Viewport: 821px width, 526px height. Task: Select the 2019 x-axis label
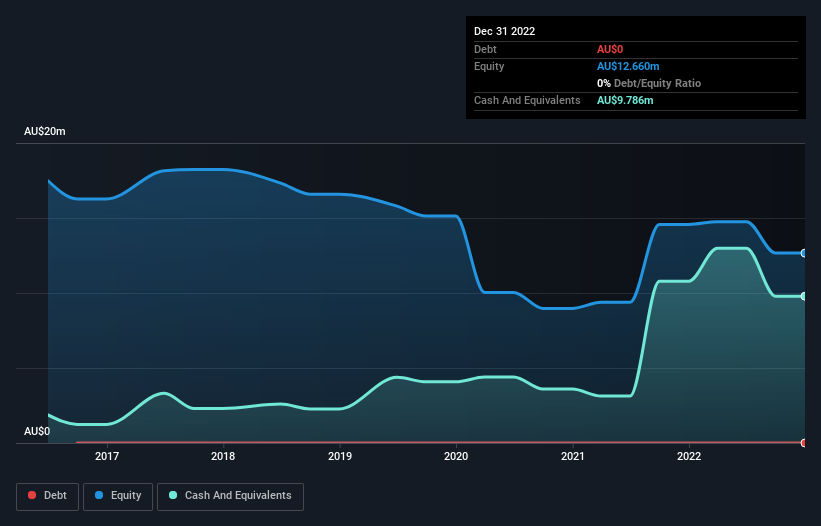click(340, 456)
